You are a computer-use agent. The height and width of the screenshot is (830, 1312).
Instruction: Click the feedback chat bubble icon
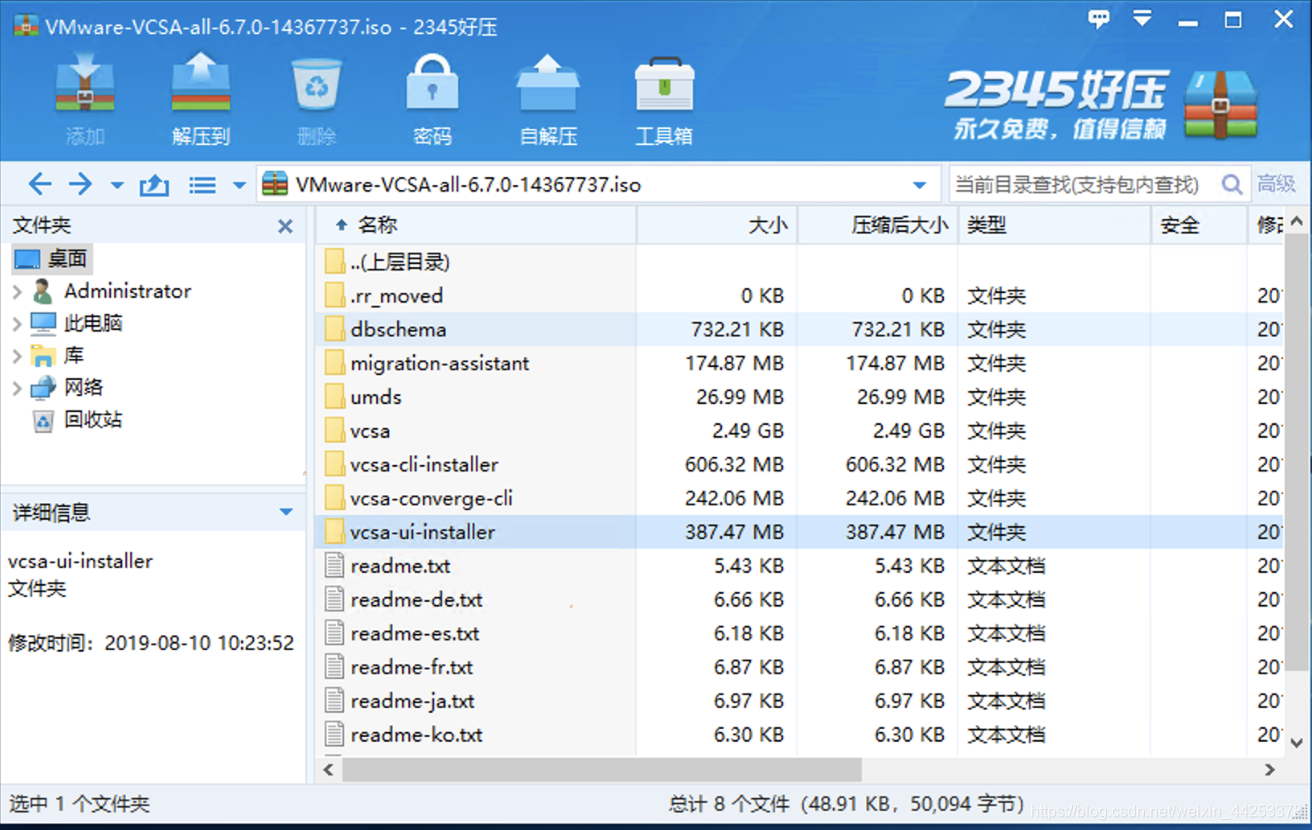1099,20
